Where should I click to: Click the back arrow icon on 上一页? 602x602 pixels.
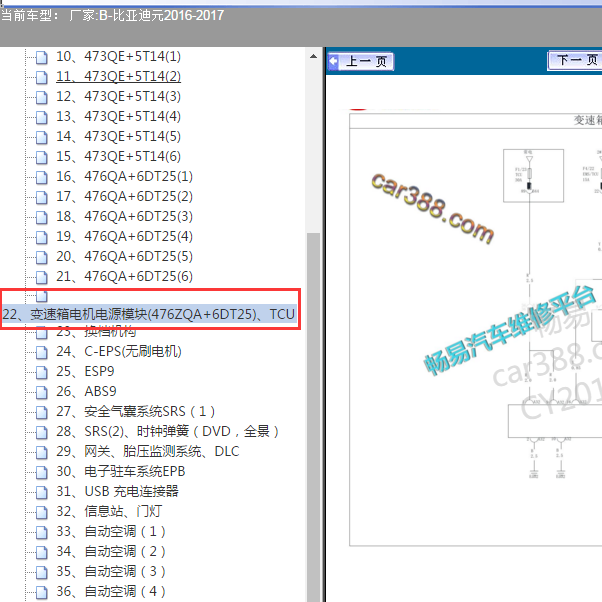(333, 61)
